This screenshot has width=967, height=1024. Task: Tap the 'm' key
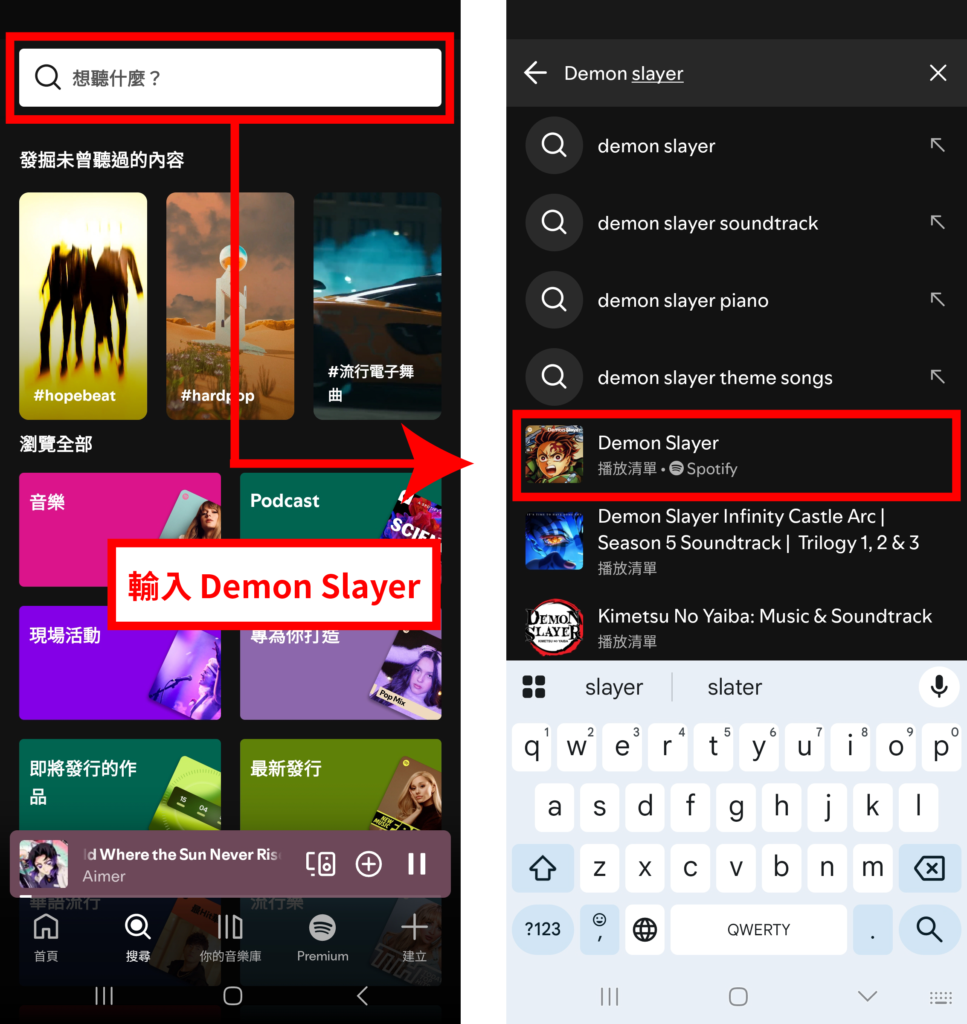[x=872, y=868]
